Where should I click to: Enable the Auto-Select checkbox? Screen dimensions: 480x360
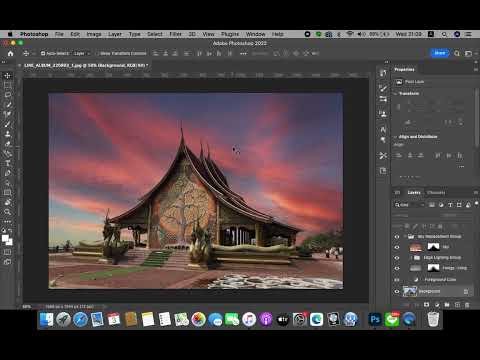(x=43, y=53)
